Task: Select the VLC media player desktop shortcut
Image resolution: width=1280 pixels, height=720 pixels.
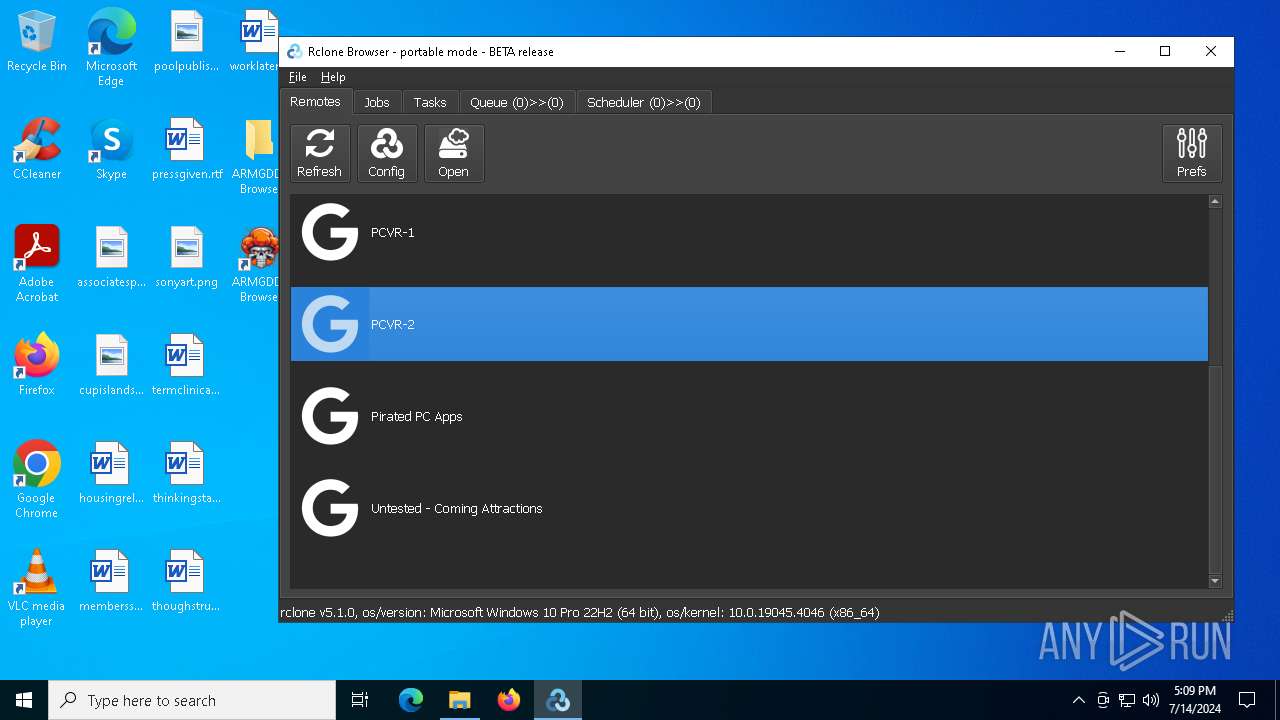Action: click(x=37, y=587)
